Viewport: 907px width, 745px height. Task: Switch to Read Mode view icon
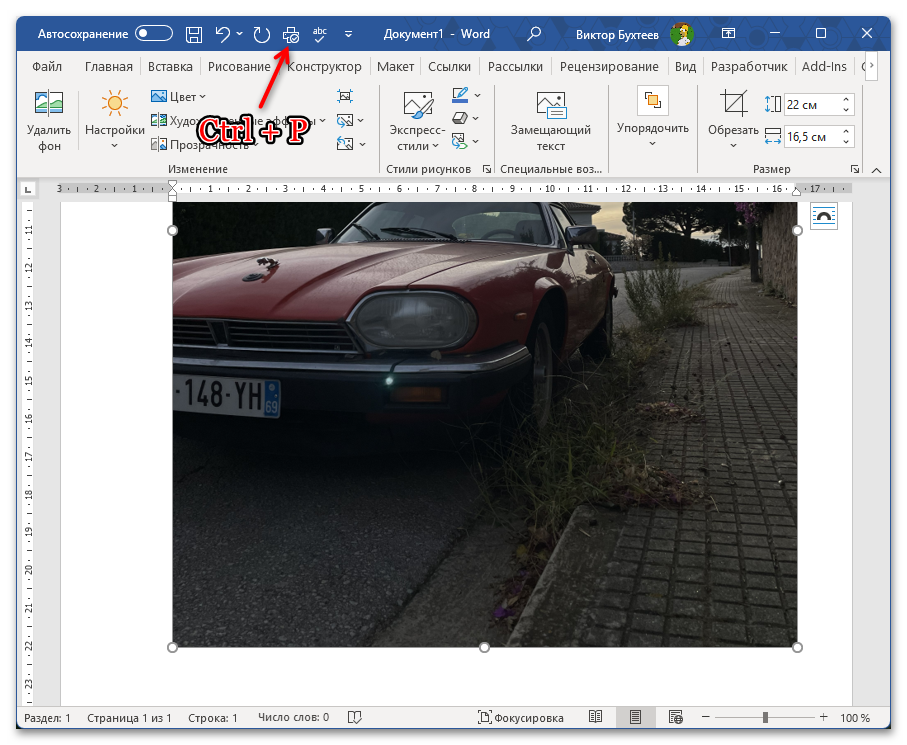[x=596, y=718]
